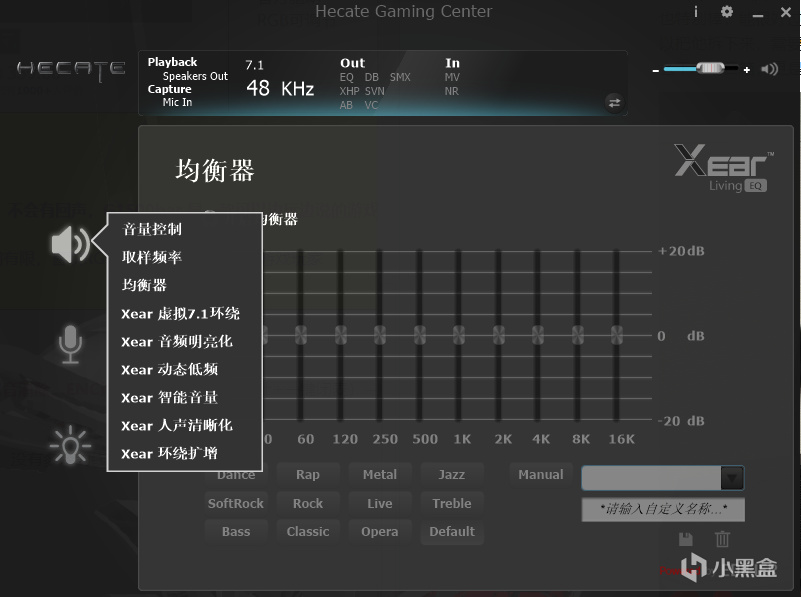
Task: Select 音量控制 from the popup menu
Action: [x=152, y=229]
